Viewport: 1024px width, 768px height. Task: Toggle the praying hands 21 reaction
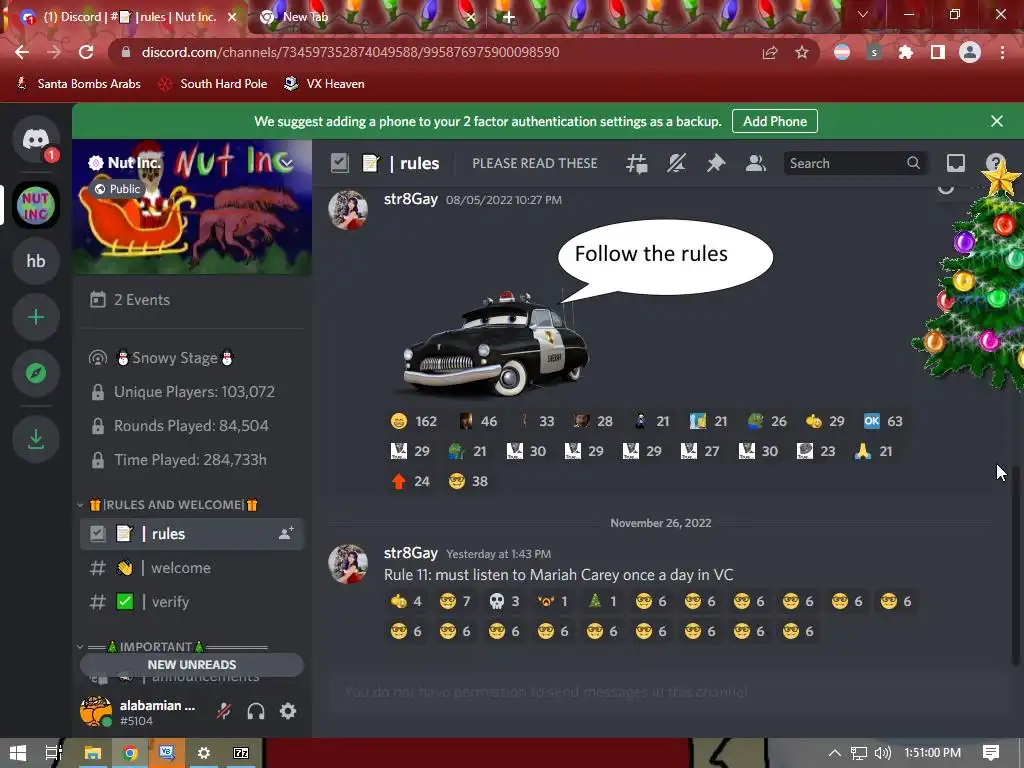click(873, 451)
